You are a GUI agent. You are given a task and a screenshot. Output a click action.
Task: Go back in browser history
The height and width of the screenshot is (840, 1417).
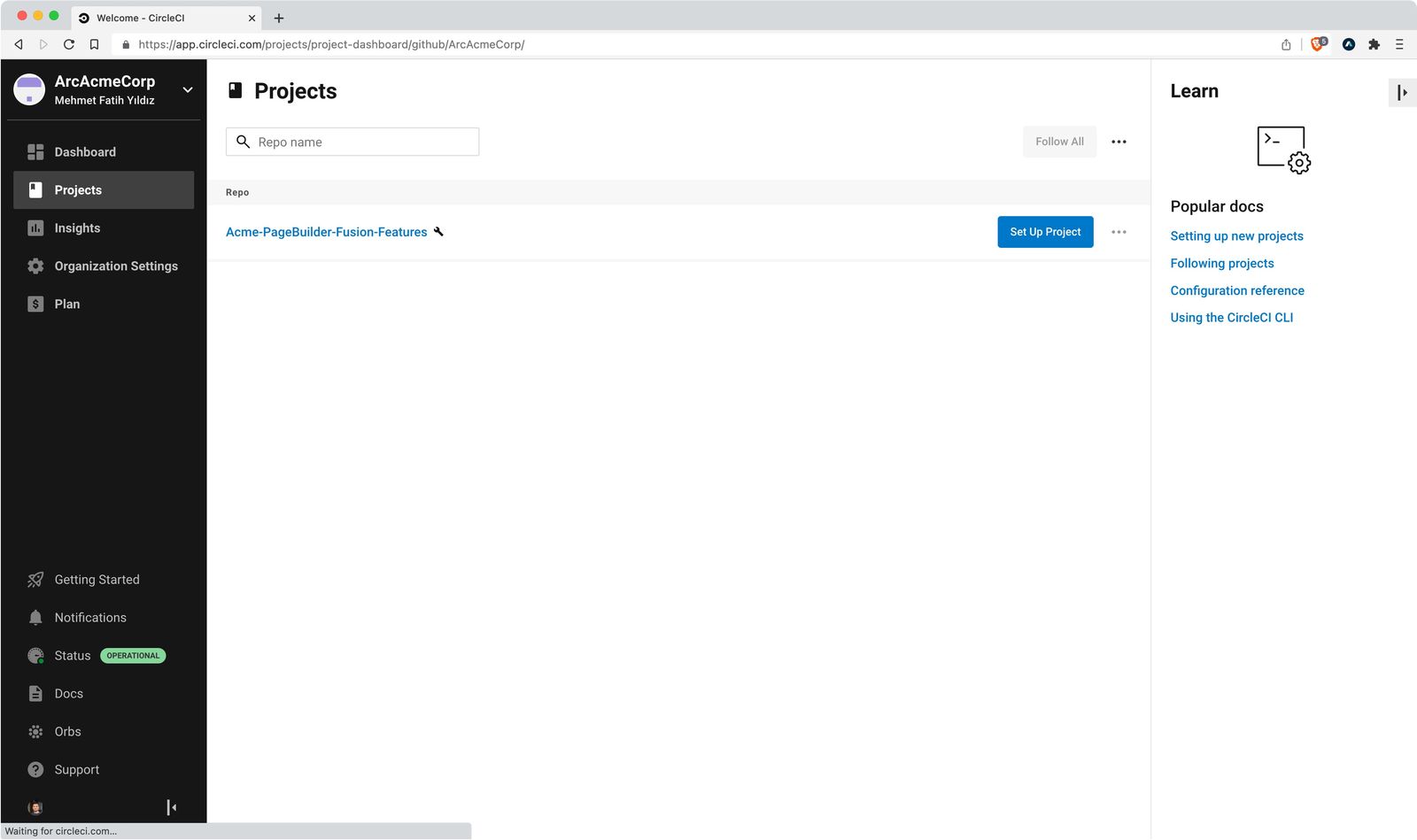click(x=19, y=44)
